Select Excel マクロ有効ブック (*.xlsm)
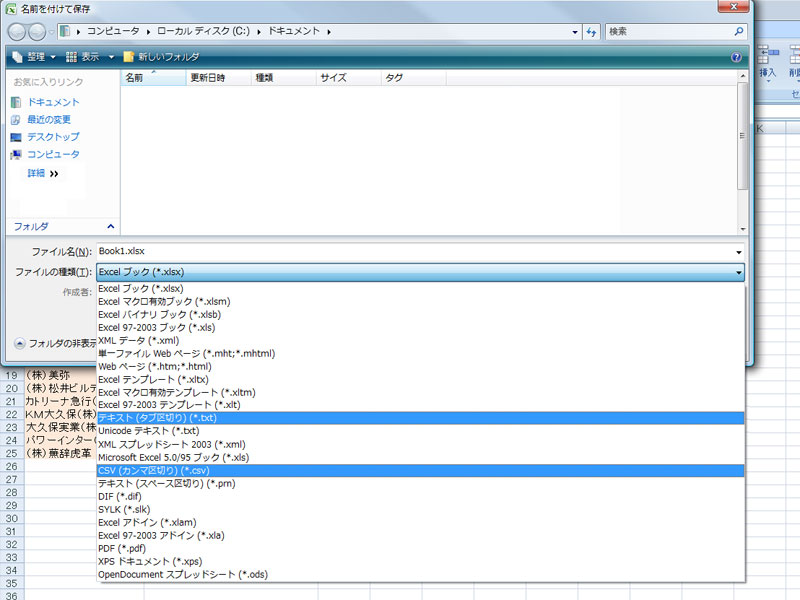800x600 pixels. pyautogui.click(x=420, y=302)
